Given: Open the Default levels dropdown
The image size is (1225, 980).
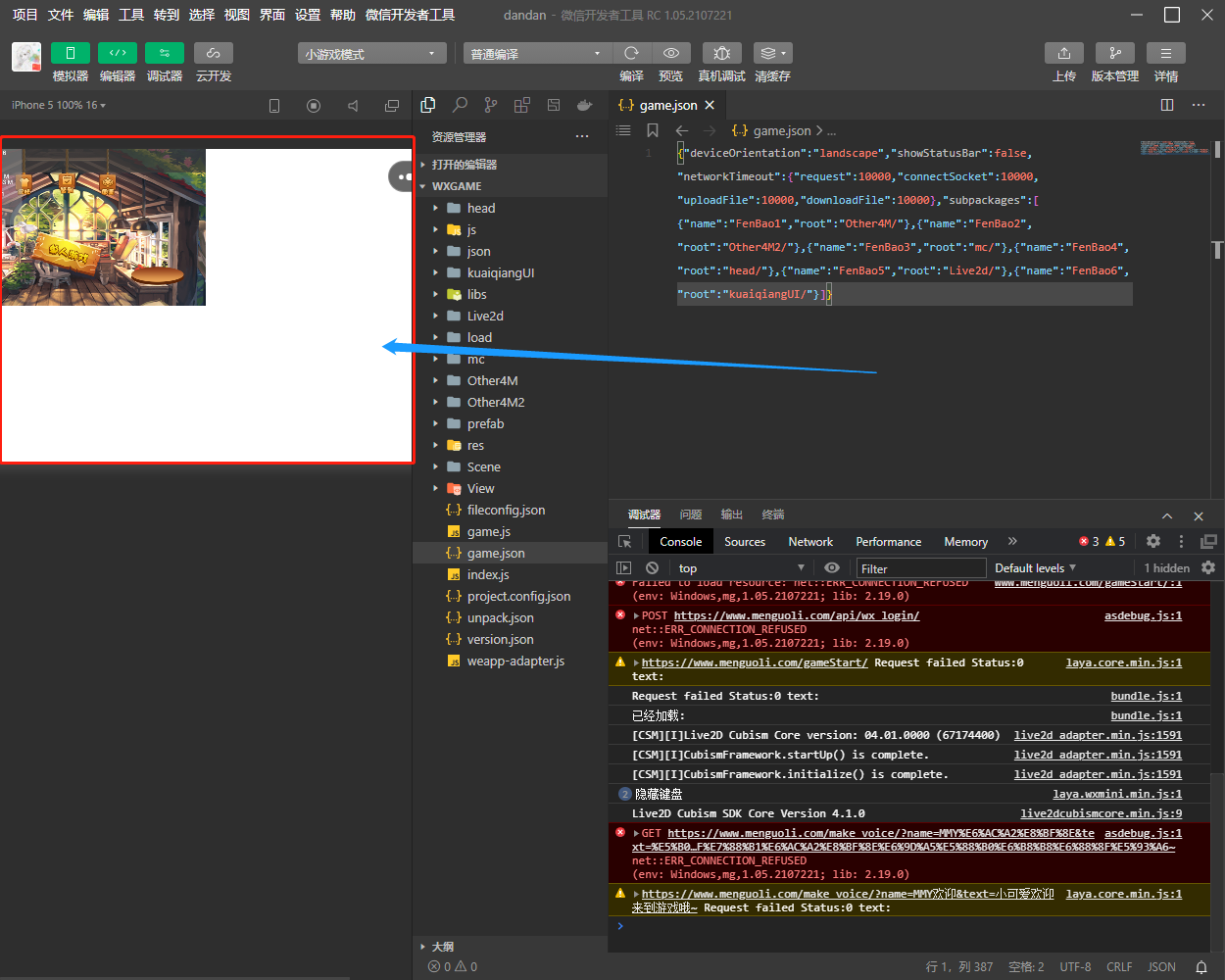Looking at the screenshot, I should [x=1036, y=568].
